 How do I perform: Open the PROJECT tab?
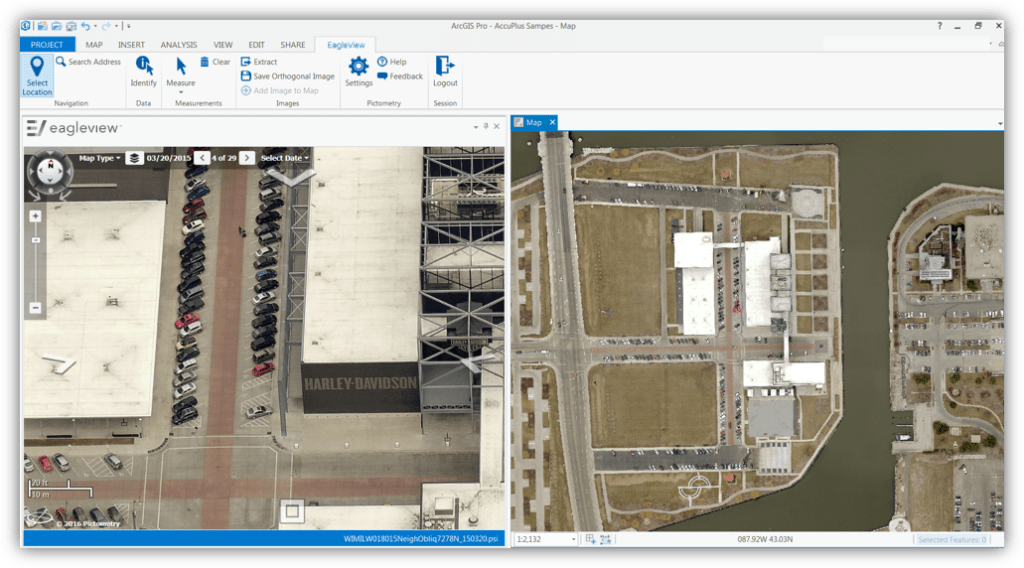click(x=47, y=44)
